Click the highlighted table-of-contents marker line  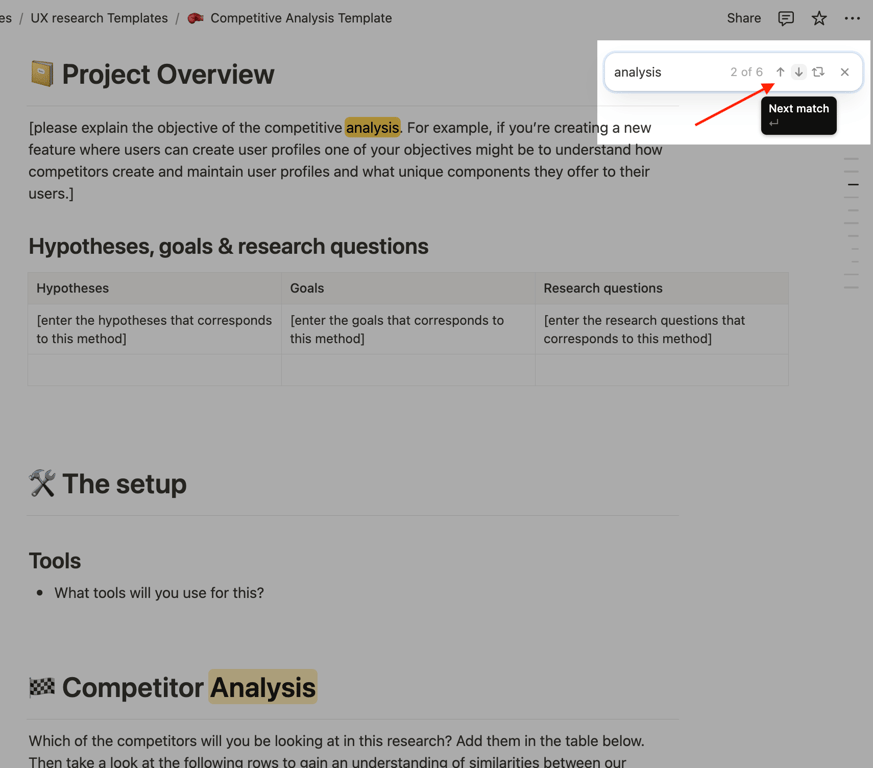tap(853, 184)
